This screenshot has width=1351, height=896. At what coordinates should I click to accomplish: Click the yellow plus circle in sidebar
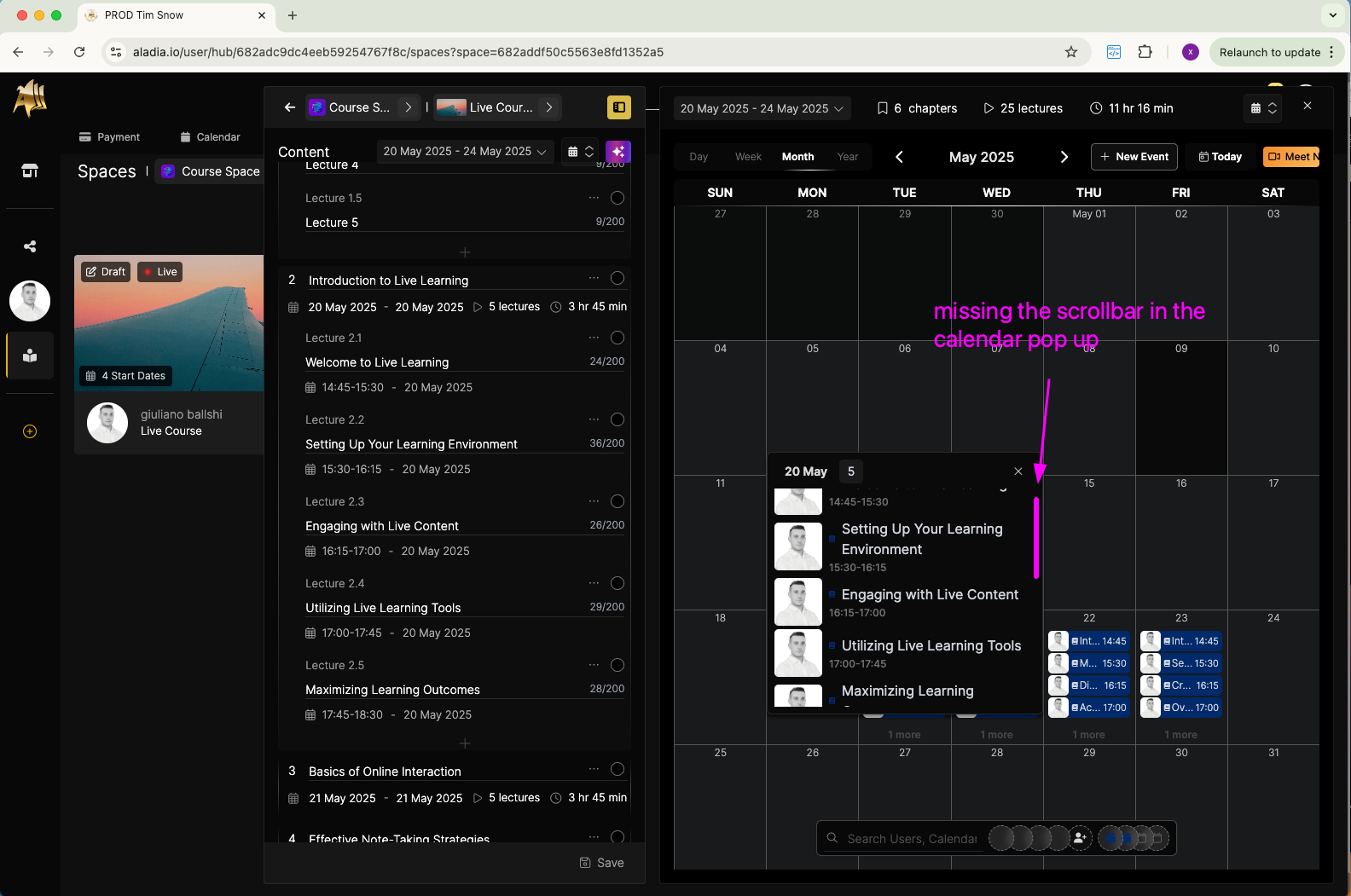[x=30, y=431]
